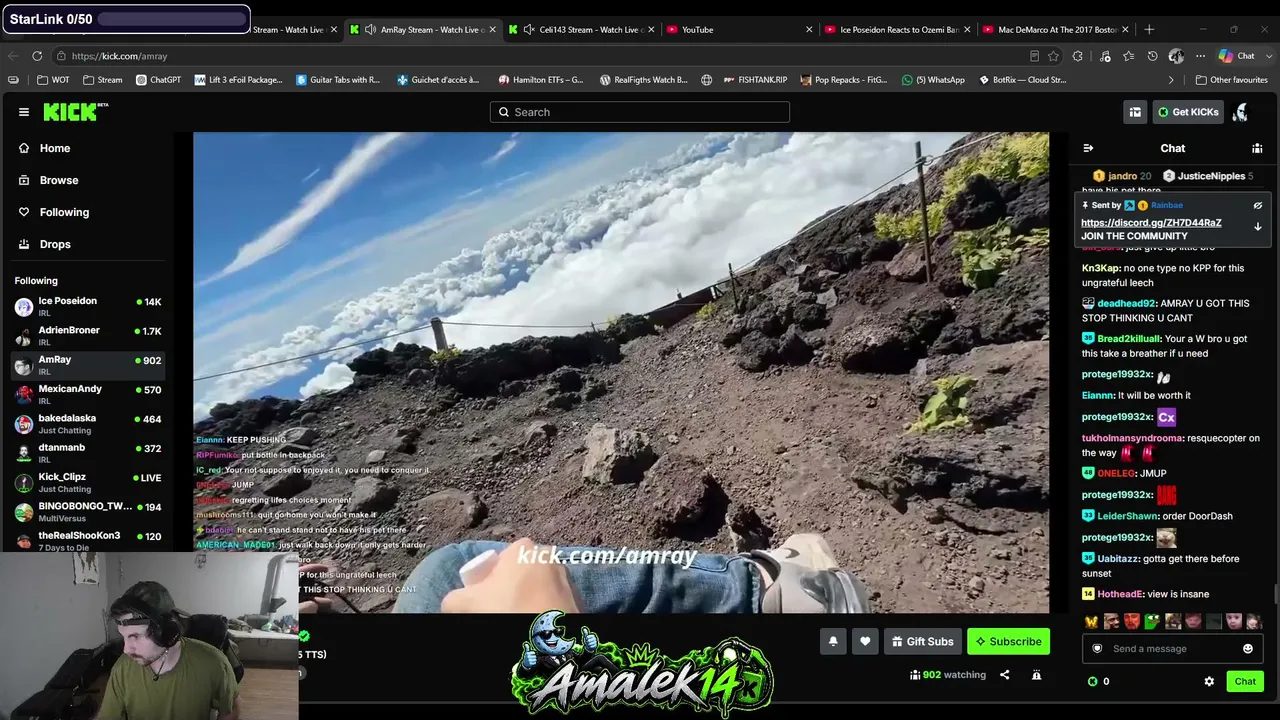Open the chat users list icon
The image size is (1280, 720).
pyautogui.click(x=1257, y=148)
